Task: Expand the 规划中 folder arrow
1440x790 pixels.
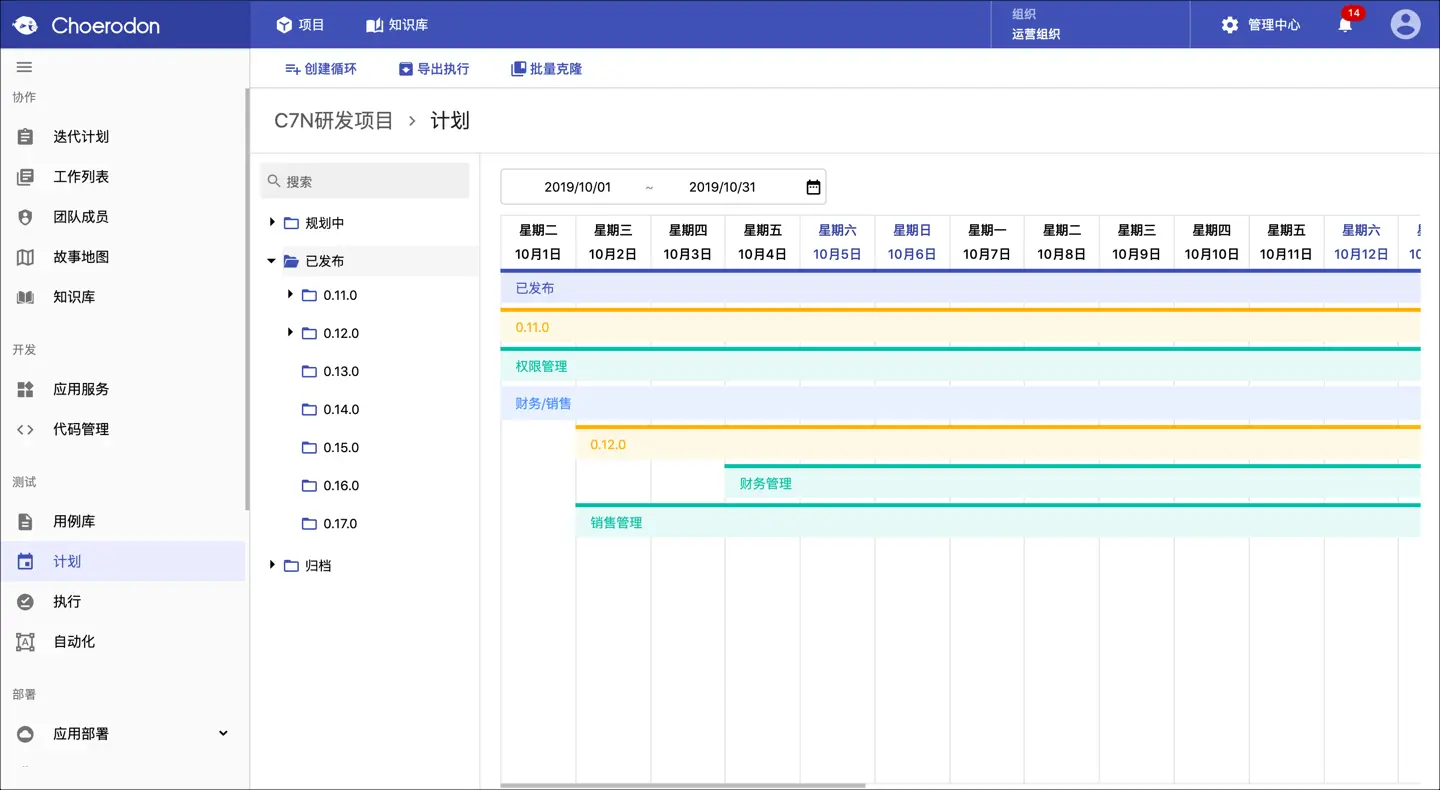Action: [x=272, y=222]
